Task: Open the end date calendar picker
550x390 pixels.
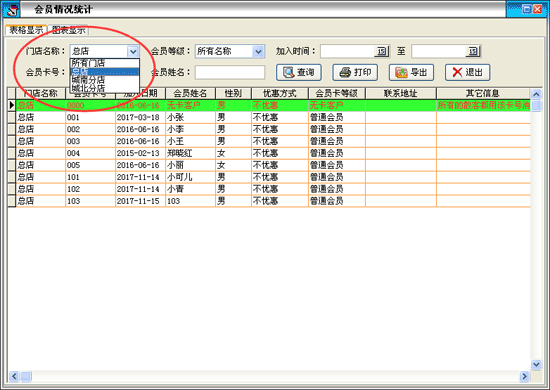Action: (473, 51)
